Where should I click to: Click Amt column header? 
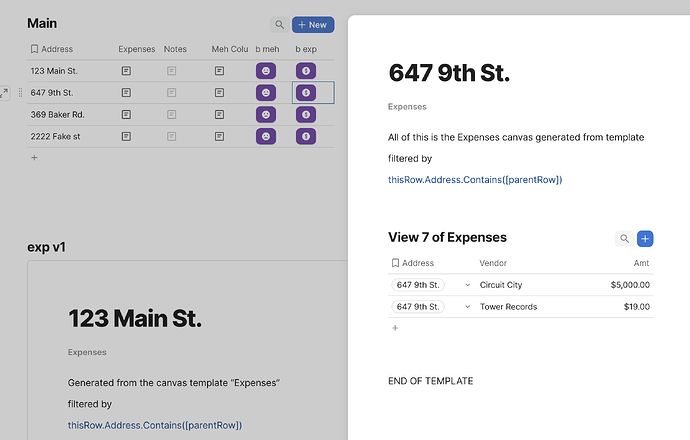tap(641, 263)
